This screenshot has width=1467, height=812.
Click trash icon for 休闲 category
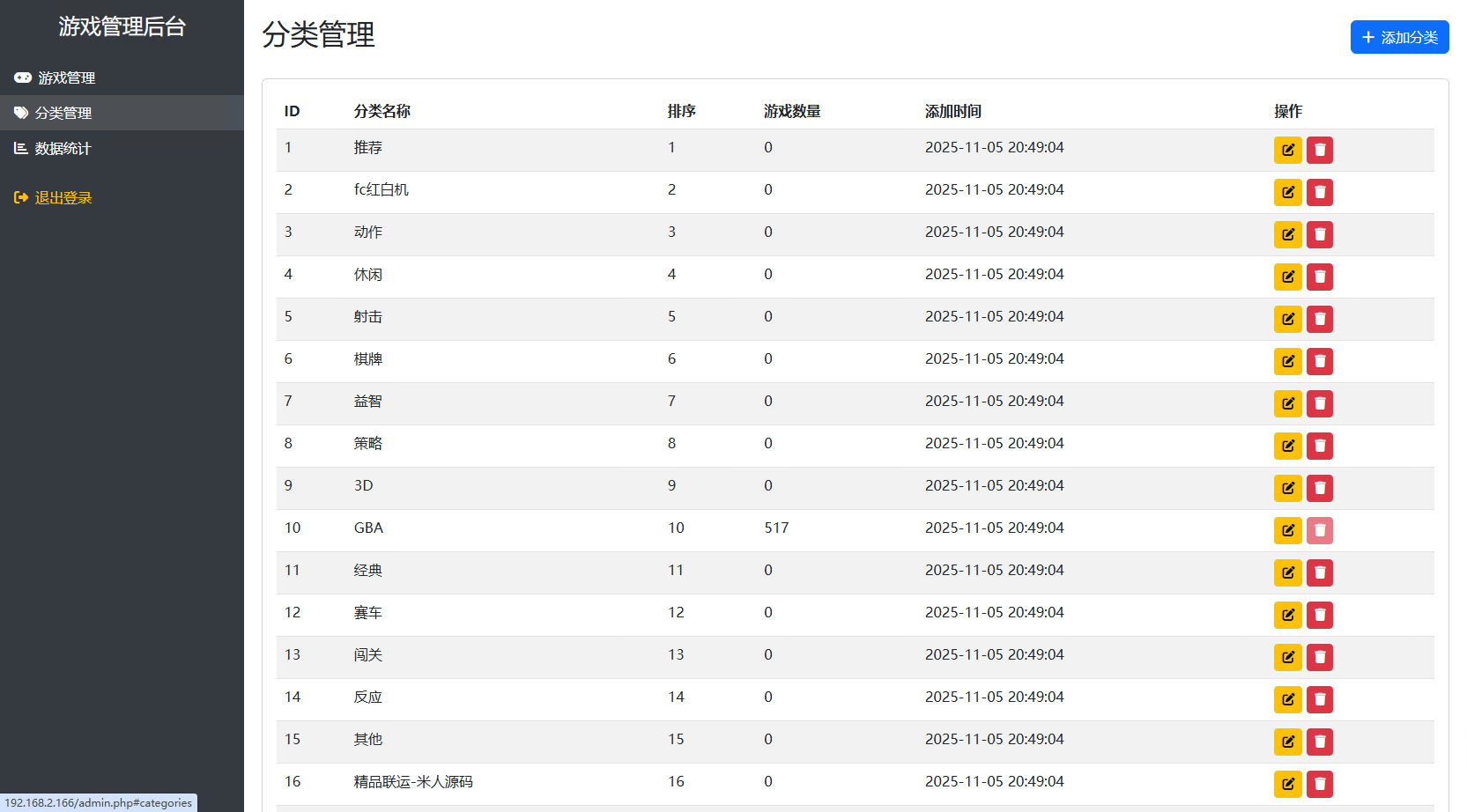pos(1319,277)
